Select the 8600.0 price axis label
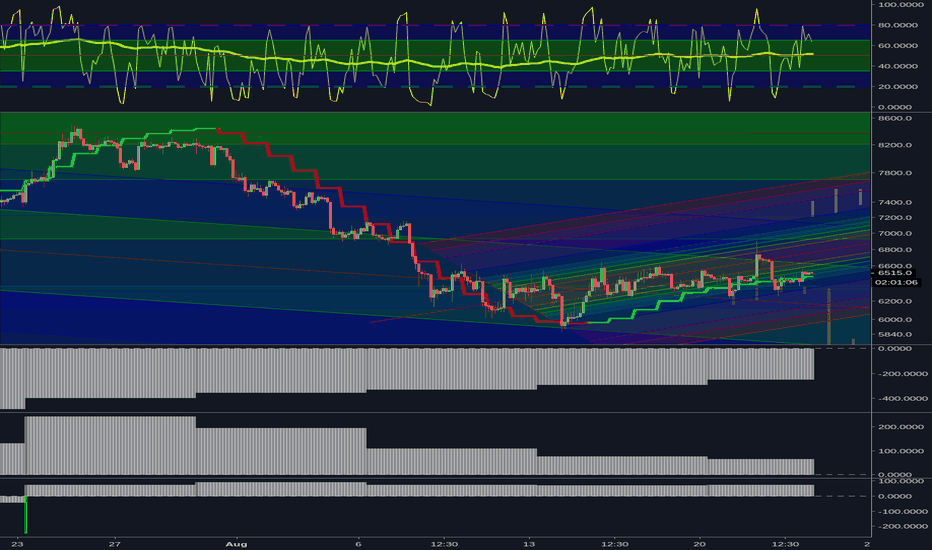 895,118
